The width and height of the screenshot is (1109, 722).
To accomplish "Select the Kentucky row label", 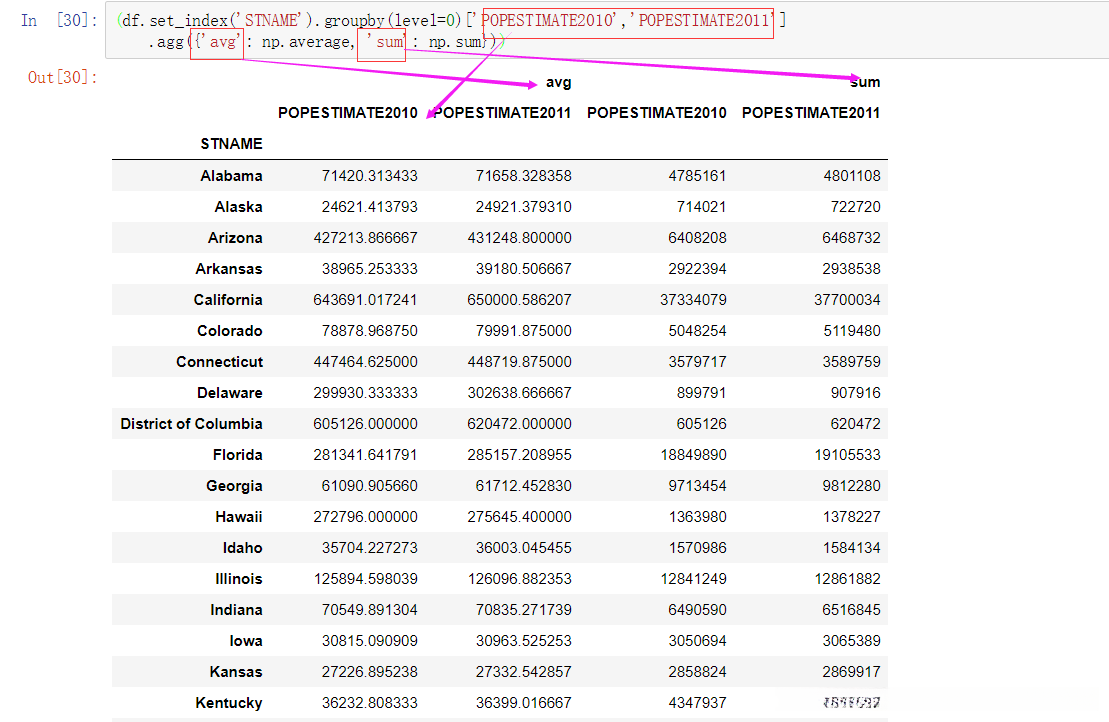I will [x=228, y=704].
